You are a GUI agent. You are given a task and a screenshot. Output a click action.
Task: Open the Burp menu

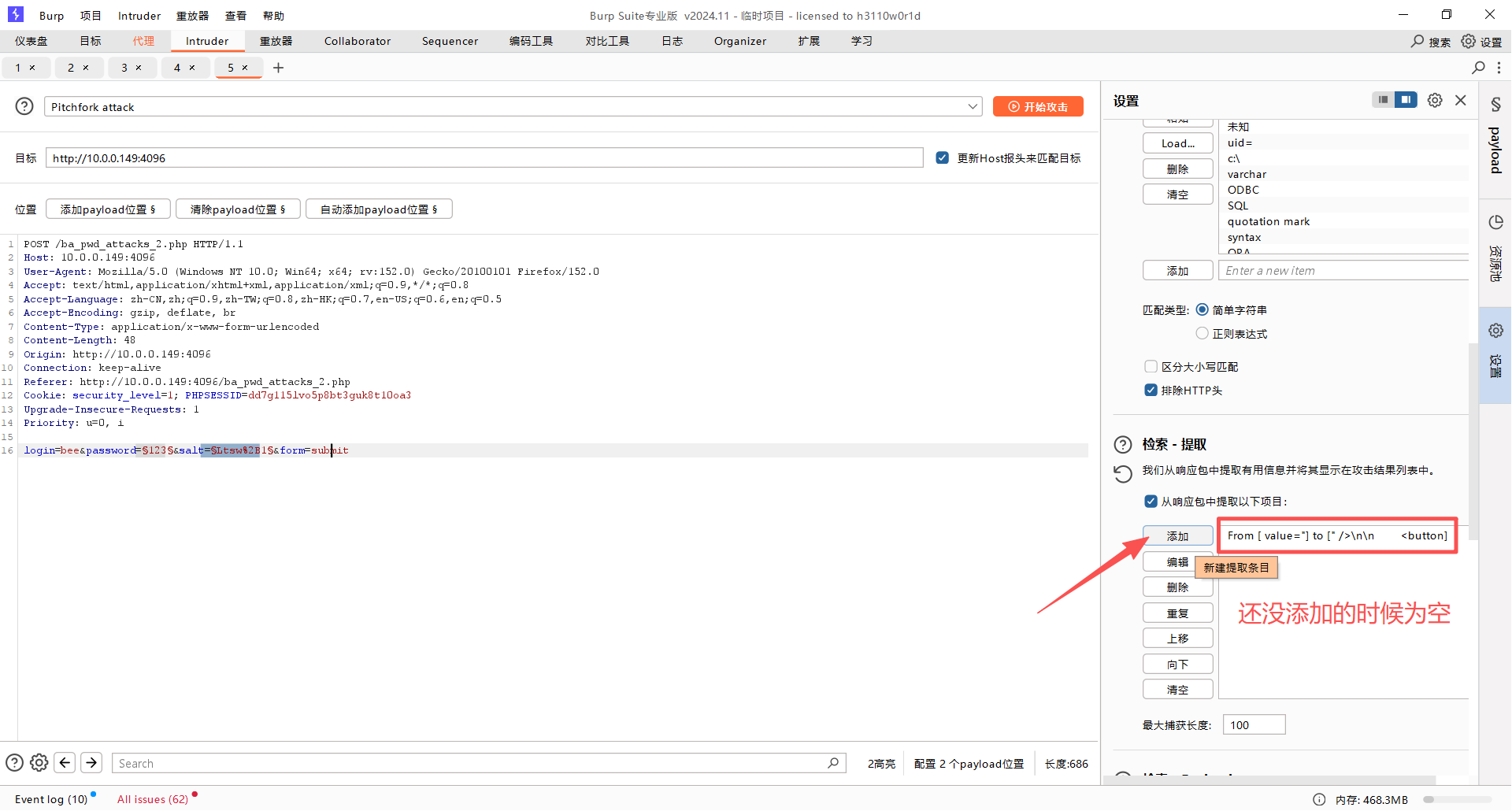51,16
